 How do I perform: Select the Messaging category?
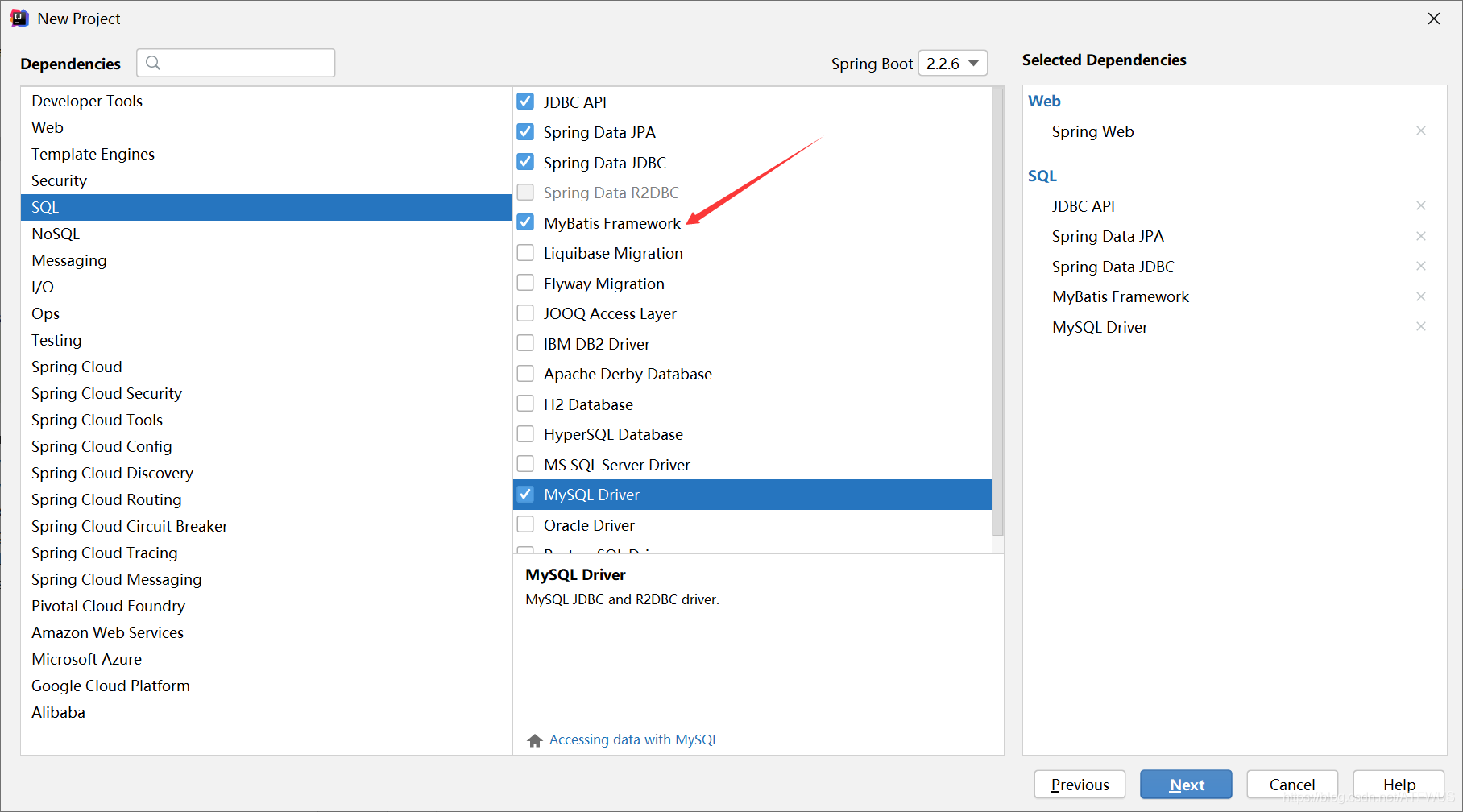click(266, 260)
